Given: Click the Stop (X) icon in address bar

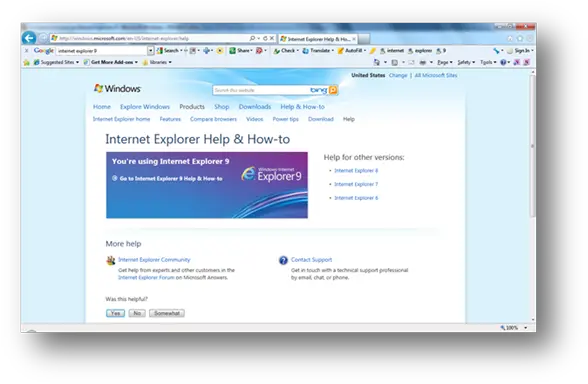Looking at the screenshot, I should [272, 38].
